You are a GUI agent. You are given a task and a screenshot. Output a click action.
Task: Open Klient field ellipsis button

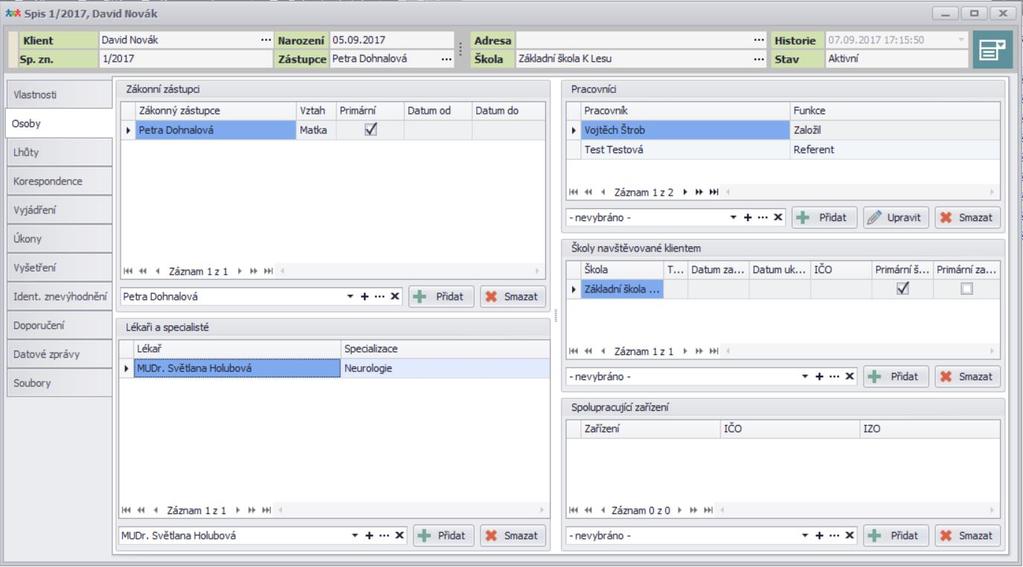[266, 40]
